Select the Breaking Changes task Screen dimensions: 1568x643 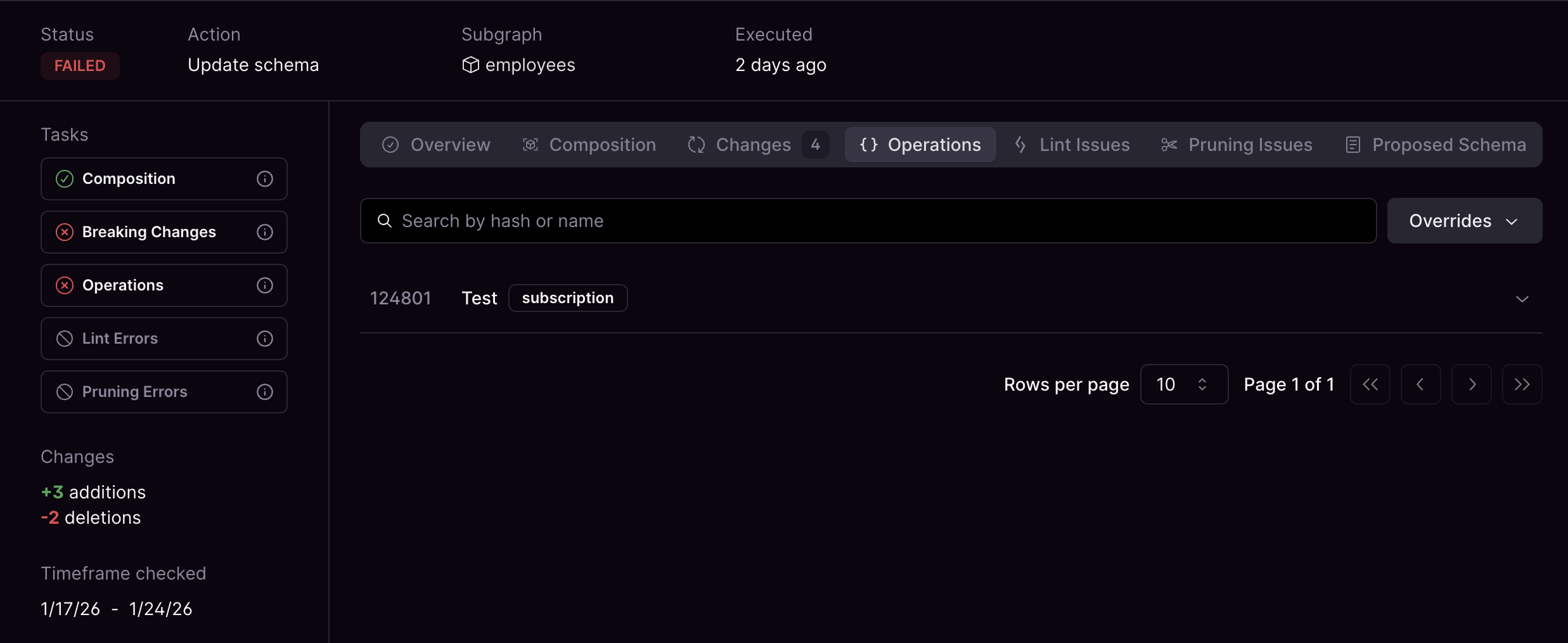(164, 232)
